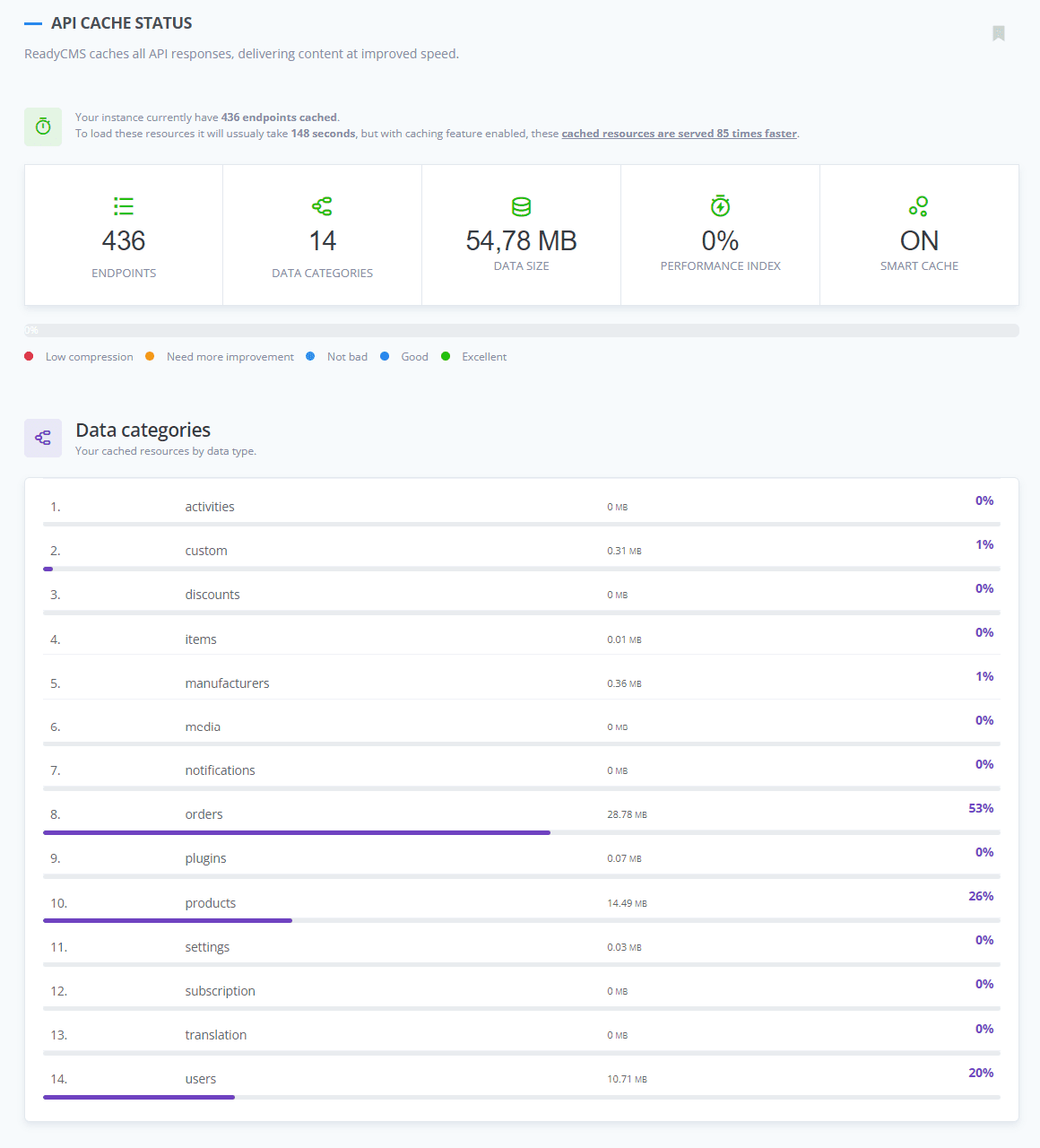The image size is (1040, 1148).
Task: Select the 0% Performance Index card
Action: (721, 235)
